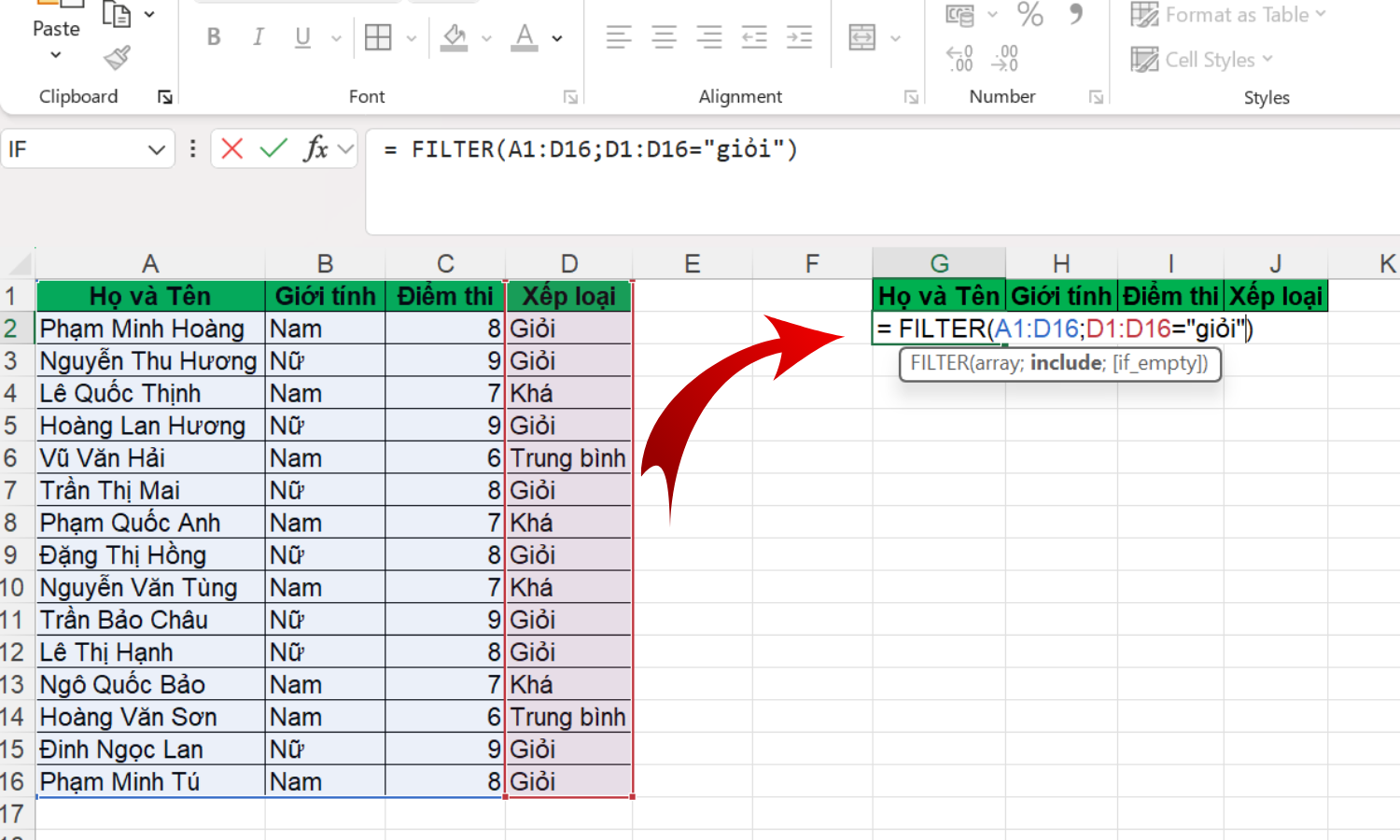The image size is (1400, 840).
Task: Open Clipboard pane dialog launcher
Action: point(165,97)
